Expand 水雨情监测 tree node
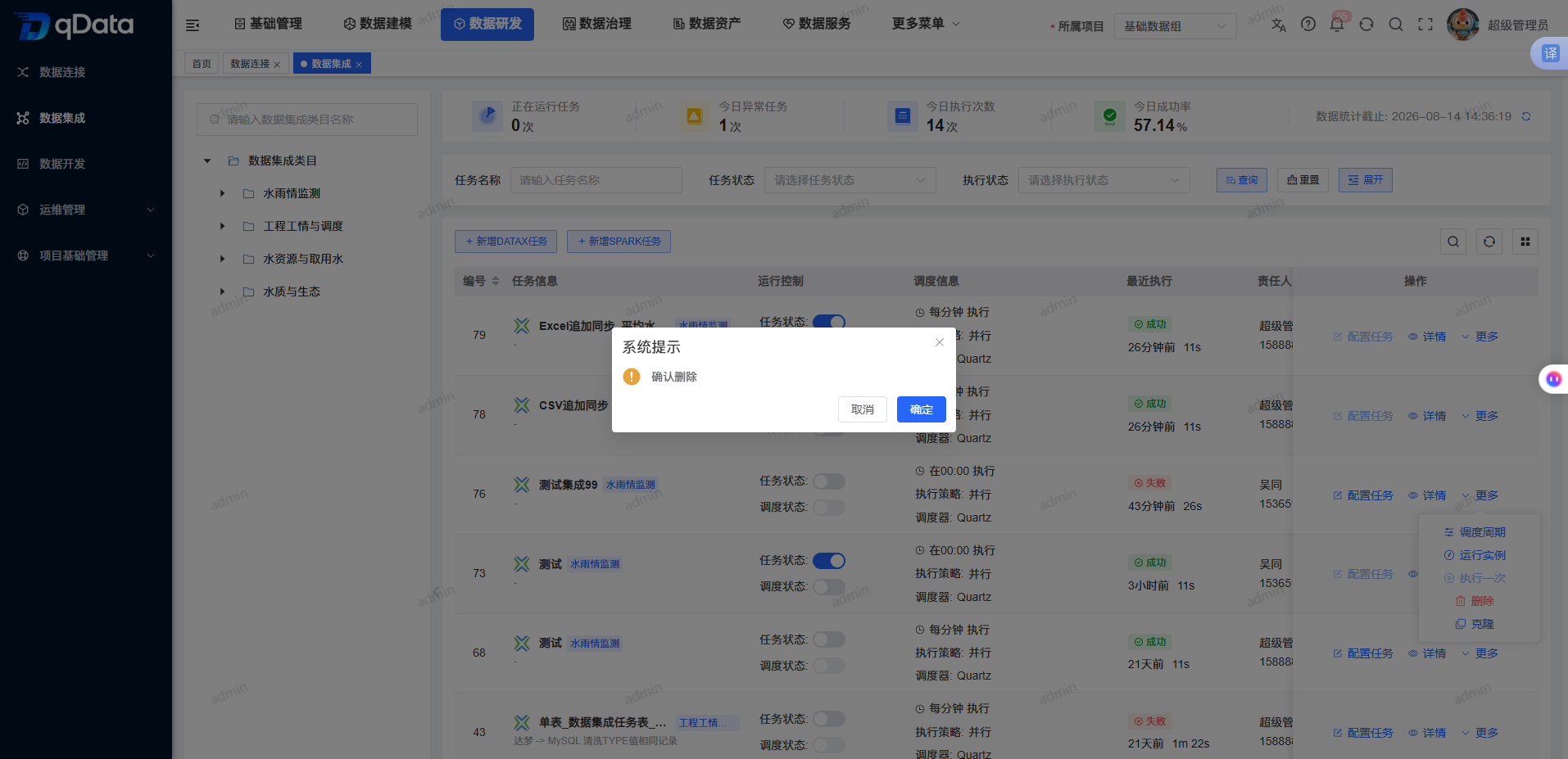 pos(222,193)
